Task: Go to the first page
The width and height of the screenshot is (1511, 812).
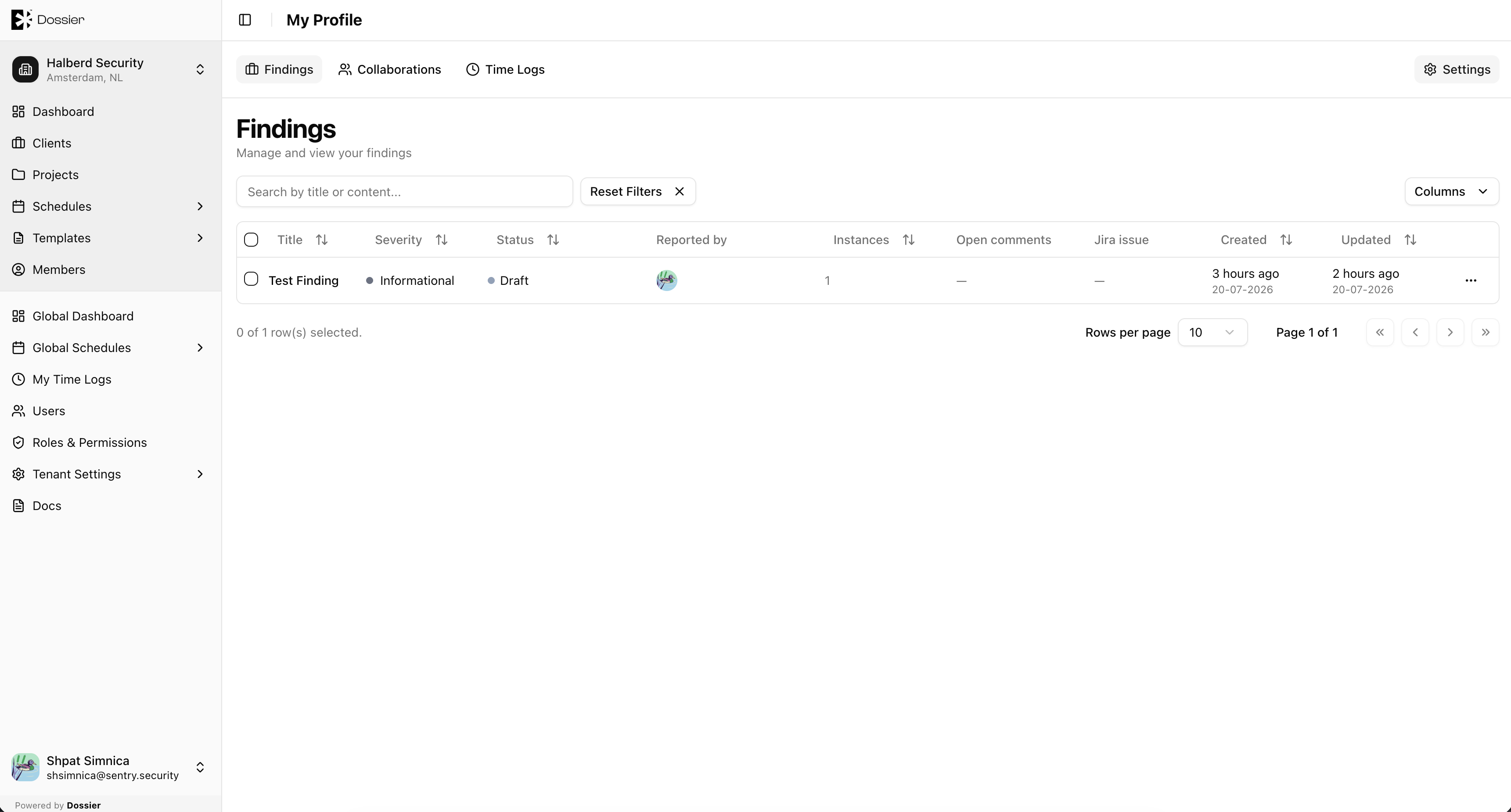Action: 1380,332
